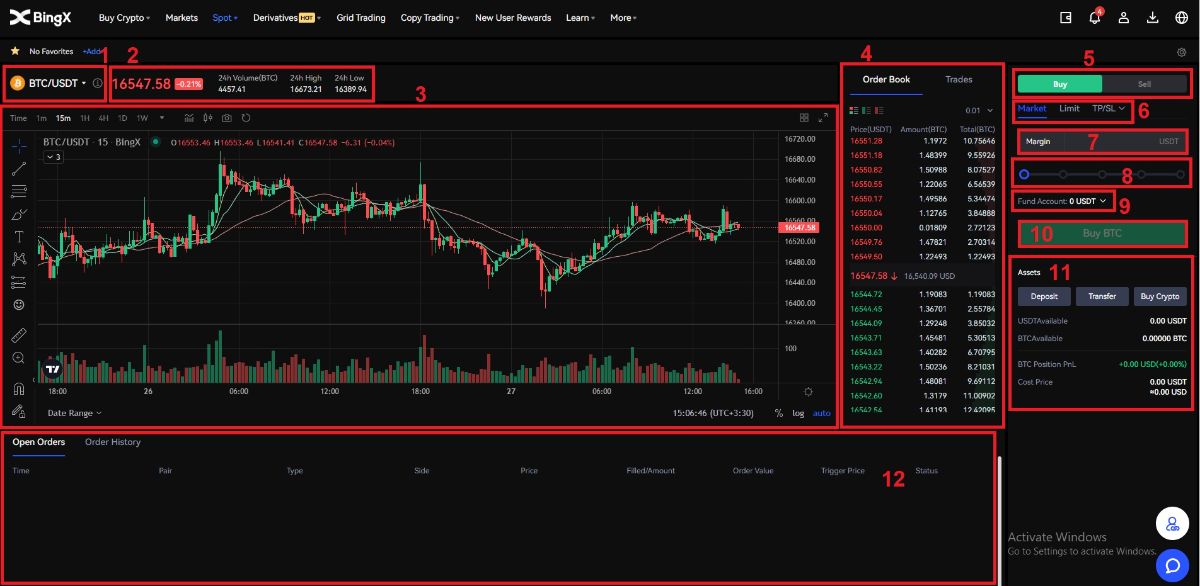
Task: Select the trend line drawing tool
Action: coord(19,168)
